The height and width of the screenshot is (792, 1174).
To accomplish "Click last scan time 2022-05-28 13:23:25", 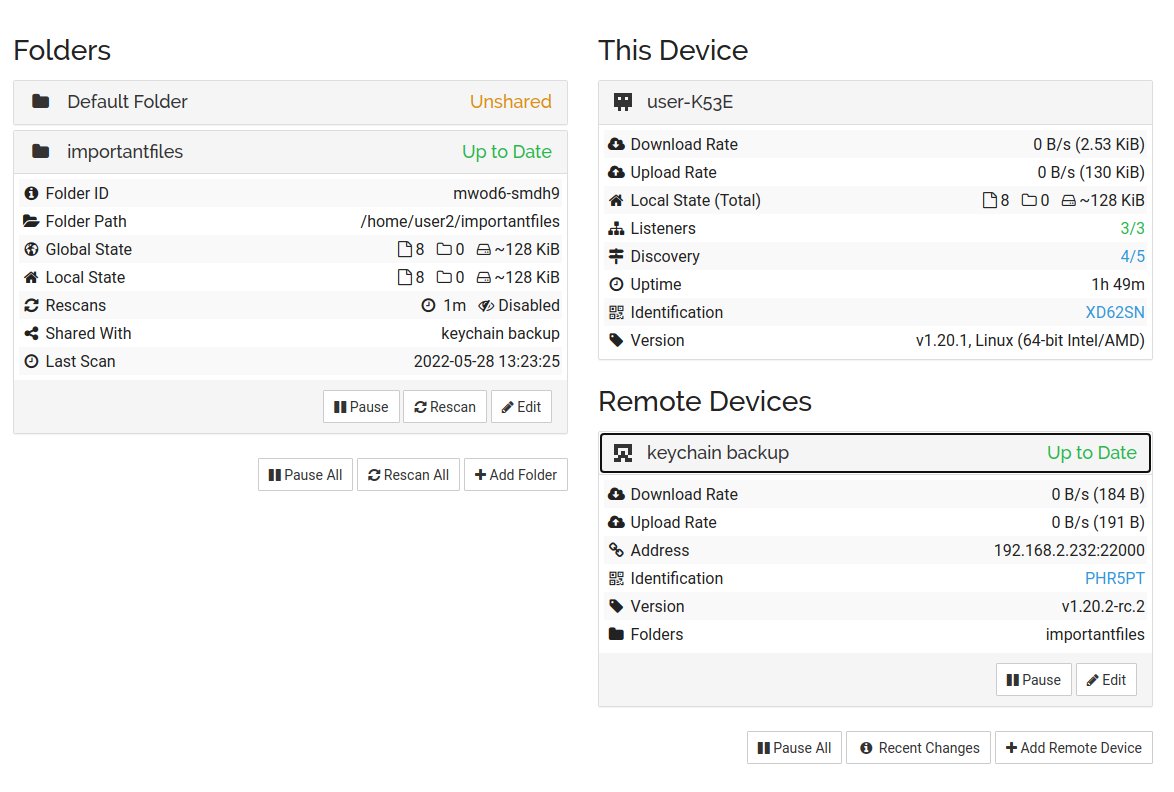I will click(487, 362).
